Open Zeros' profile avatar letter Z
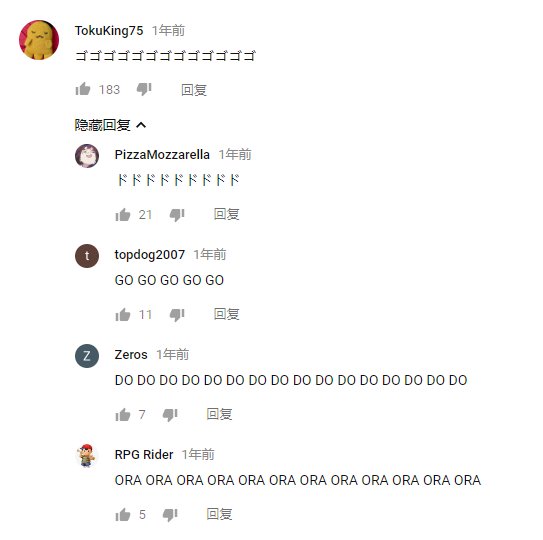 (87, 356)
